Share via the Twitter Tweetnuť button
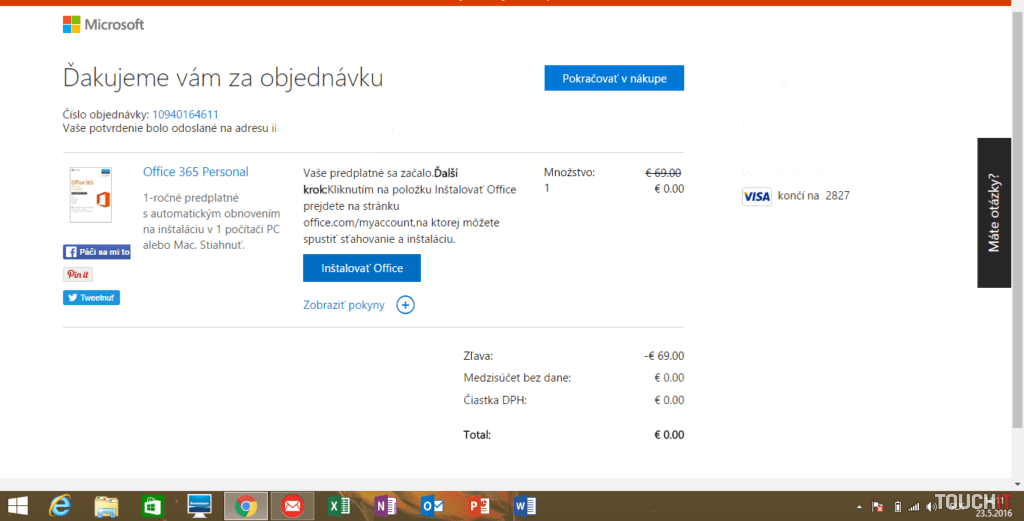This screenshot has height=521, width=1024. pyautogui.click(x=91, y=297)
